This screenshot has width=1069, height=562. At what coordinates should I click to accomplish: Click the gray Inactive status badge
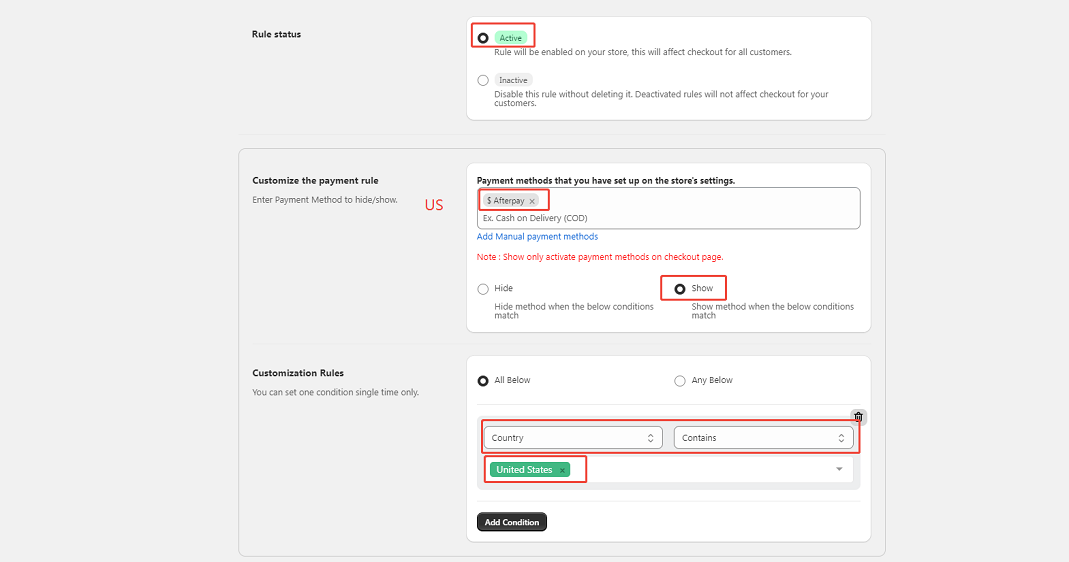point(513,80)
